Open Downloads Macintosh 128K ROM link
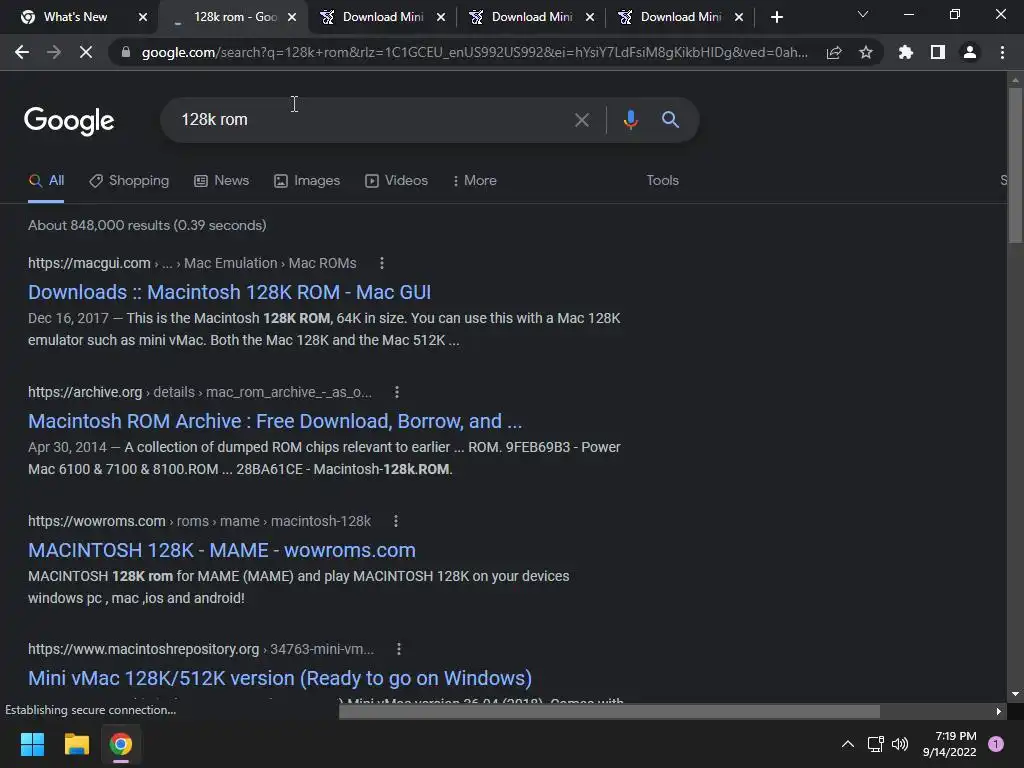 point(229,292)
